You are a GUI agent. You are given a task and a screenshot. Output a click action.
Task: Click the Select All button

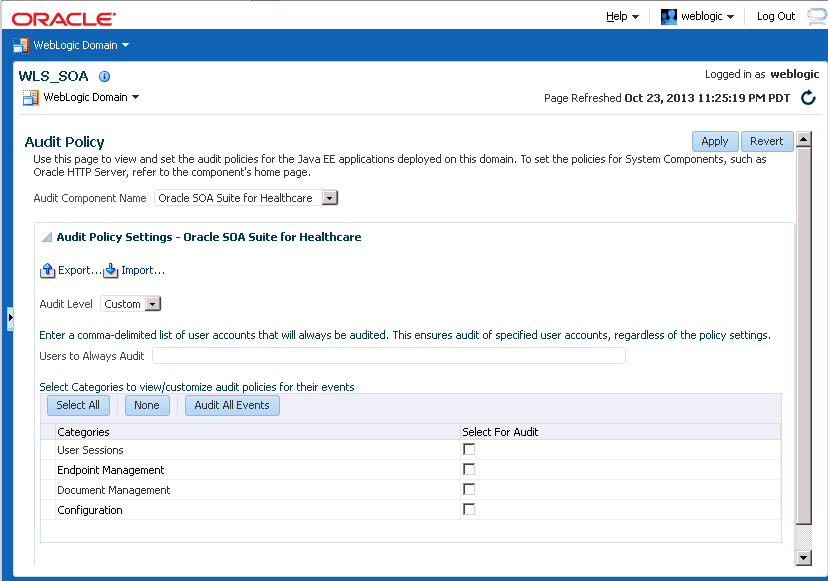click(x=78, y=406)
